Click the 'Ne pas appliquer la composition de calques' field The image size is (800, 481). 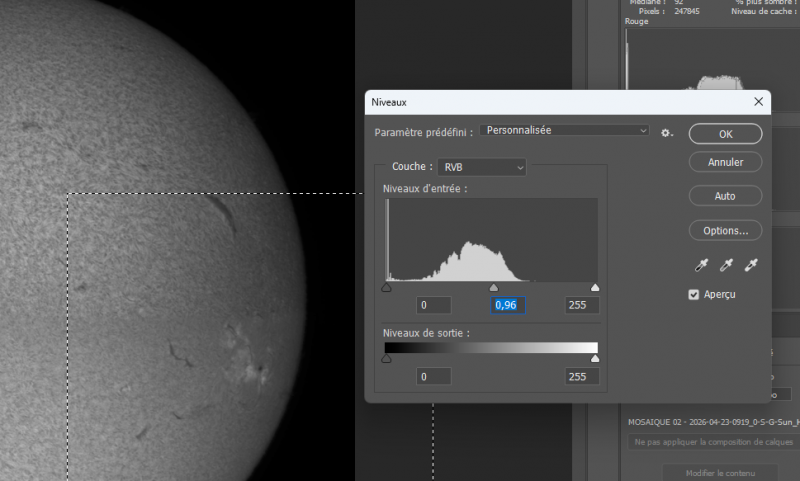[714, 442]
